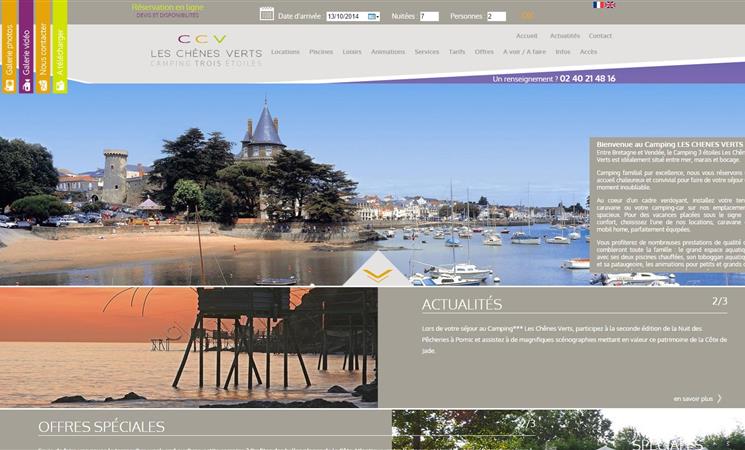Click the fishing hut sunset thumbnail
The height and width of the screenshot is (450, 745).
(189, 347)
